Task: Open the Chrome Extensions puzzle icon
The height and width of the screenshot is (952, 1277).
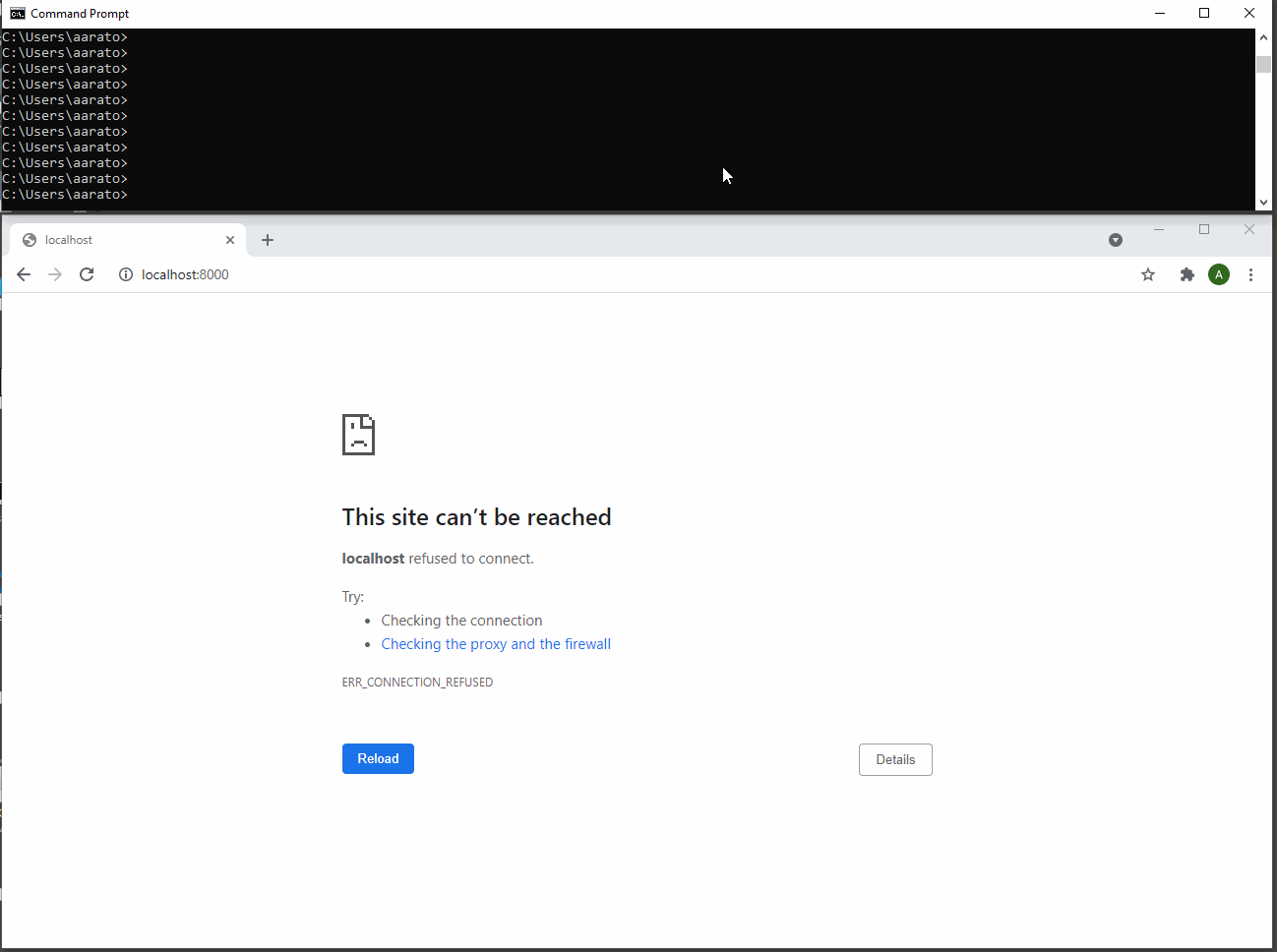Action: tap(1187, 274)
